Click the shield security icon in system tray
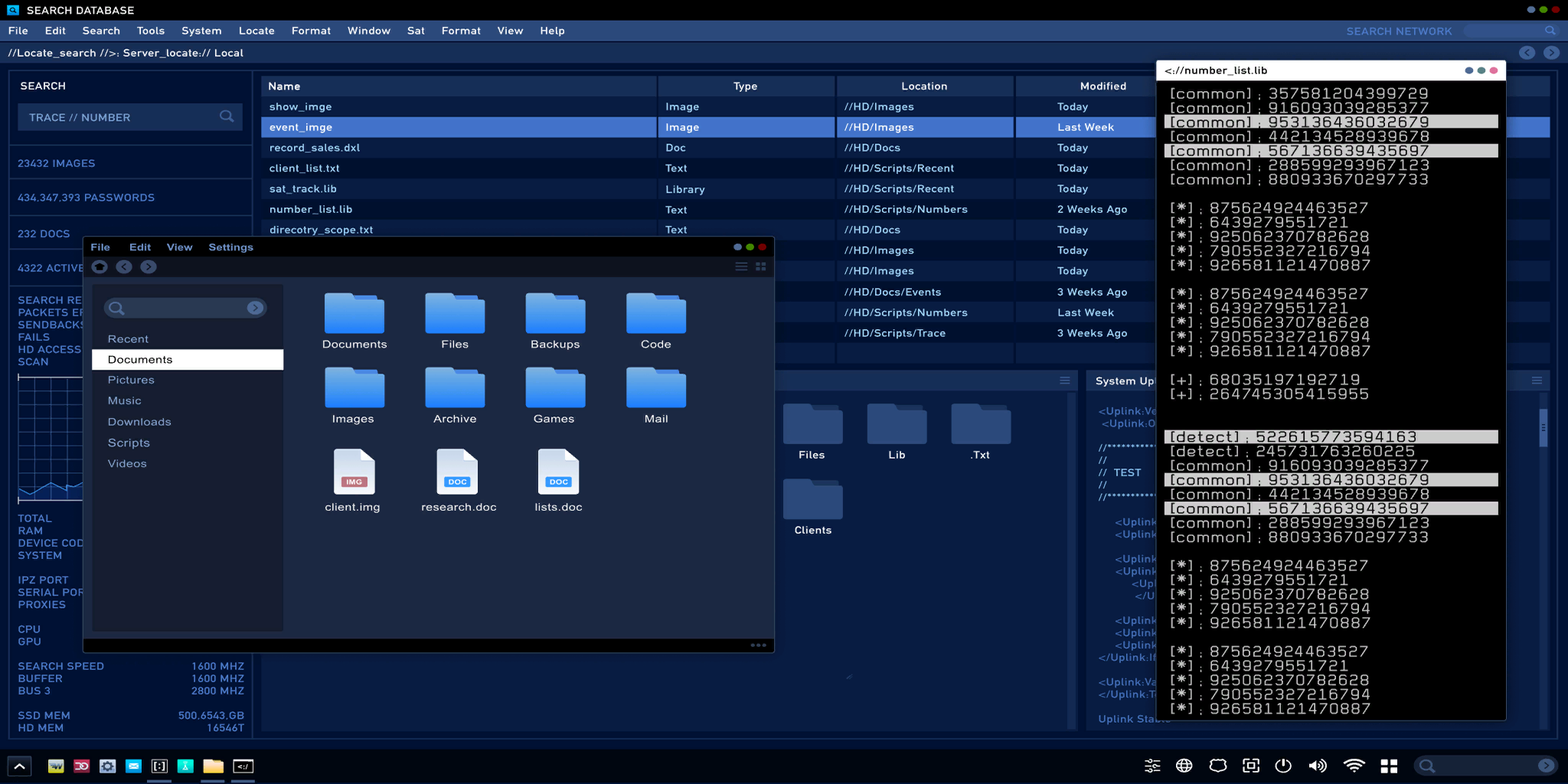Viewport: 1568px width, 784px height. (1218, 766)
